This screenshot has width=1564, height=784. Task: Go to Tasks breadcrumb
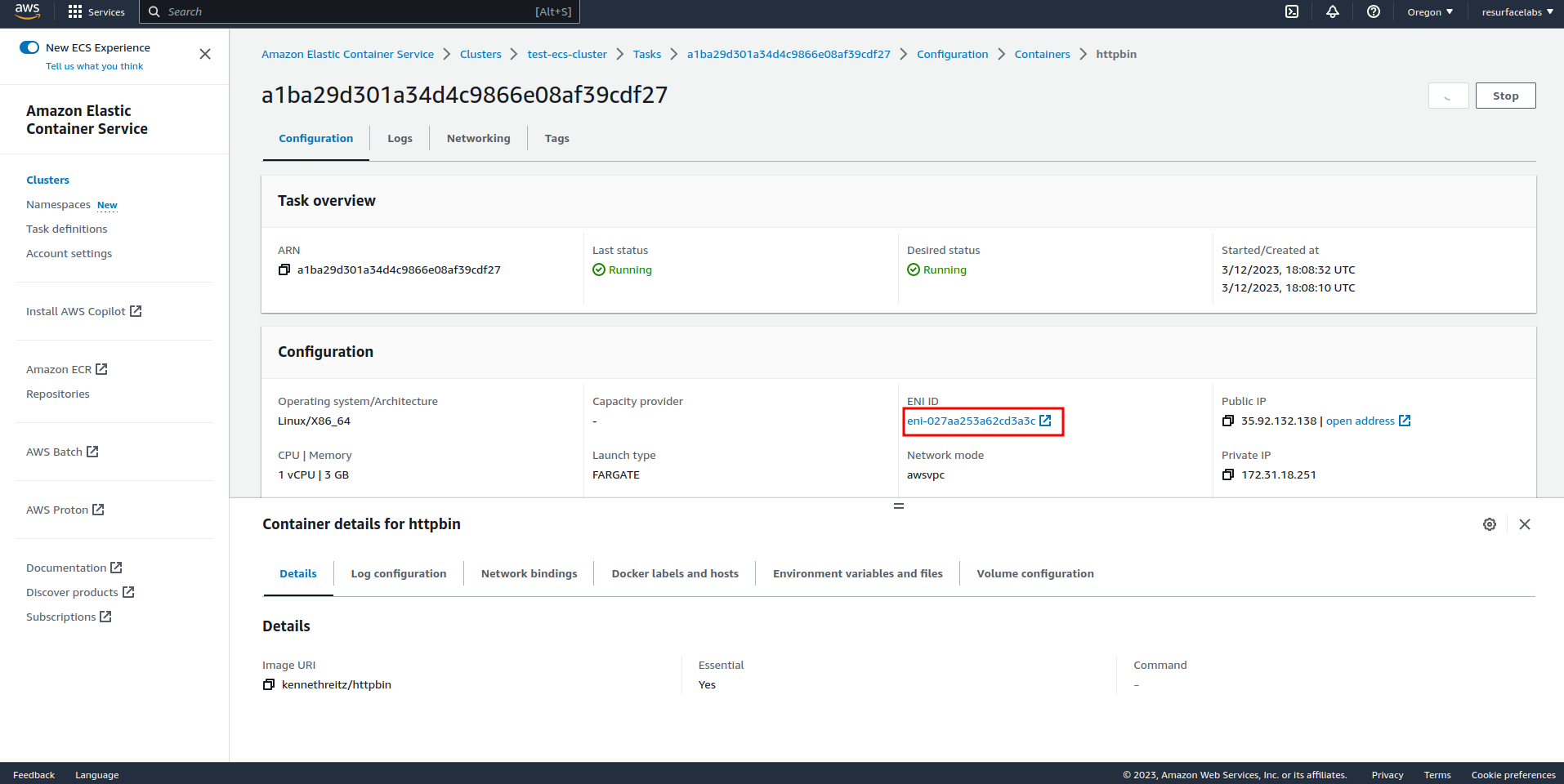[647, 54]
